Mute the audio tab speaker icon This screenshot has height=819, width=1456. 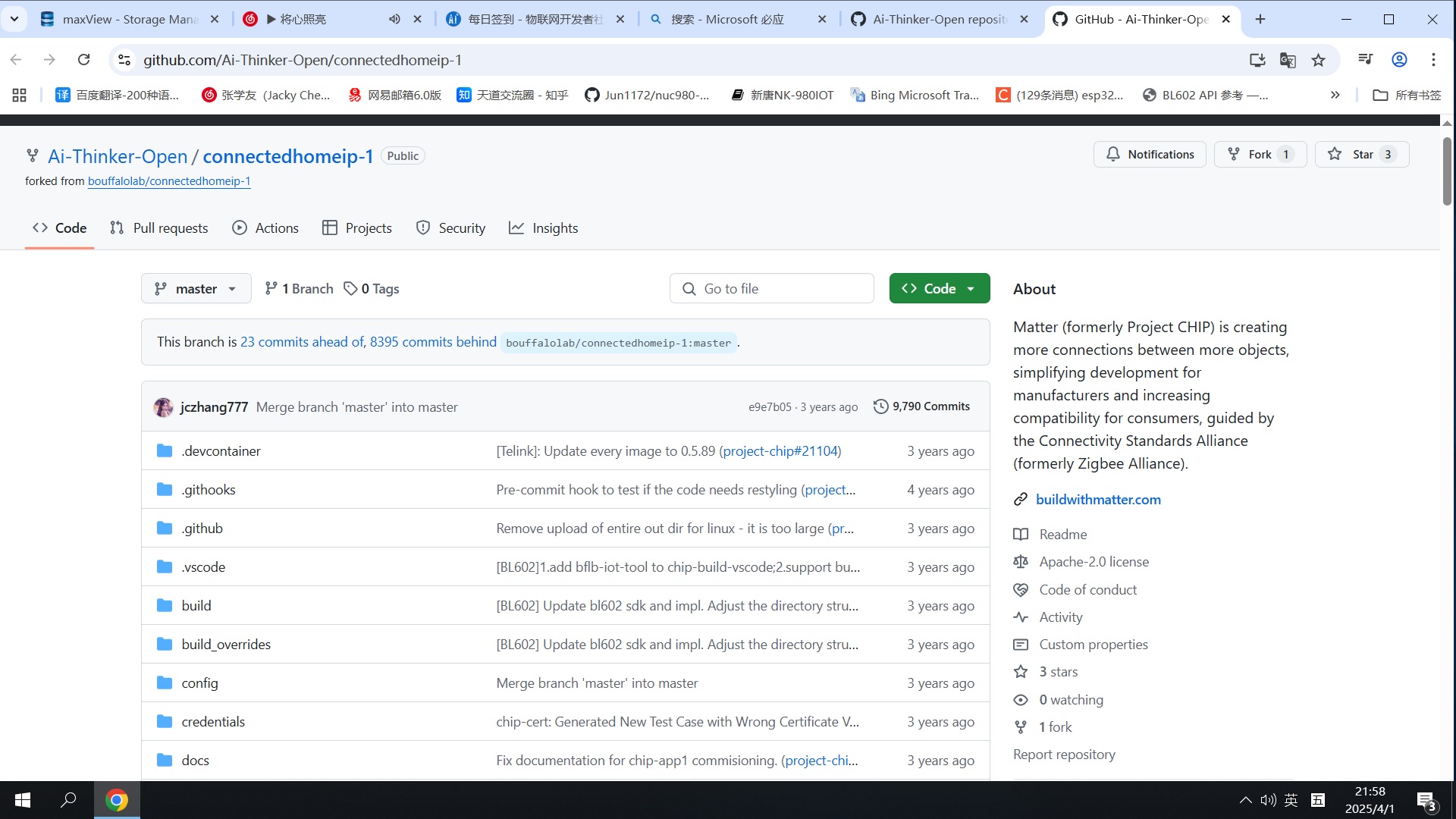pos(394,19)
